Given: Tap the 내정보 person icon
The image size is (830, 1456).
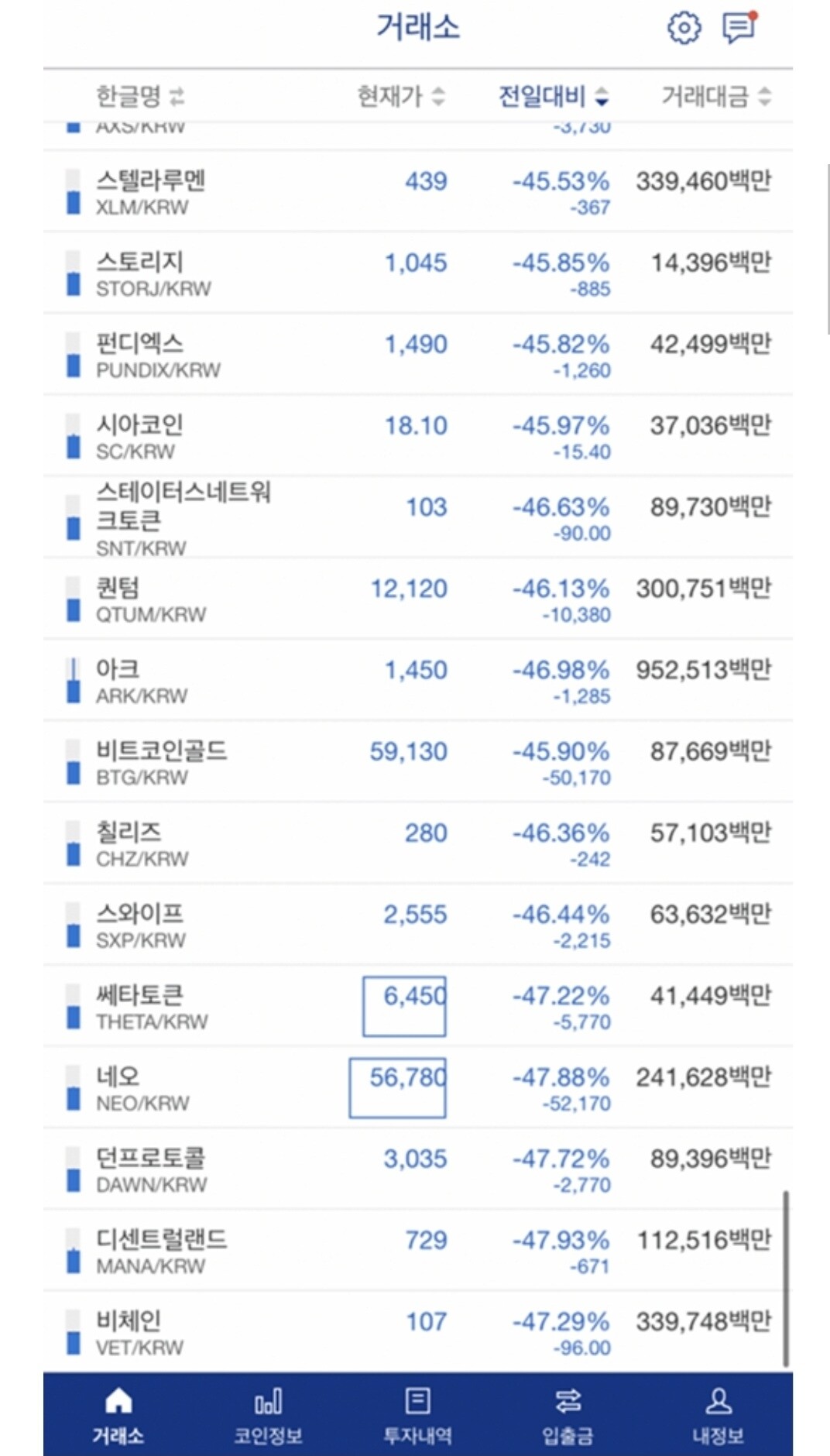Looking at the screenshot, I should pos(717,1404).
